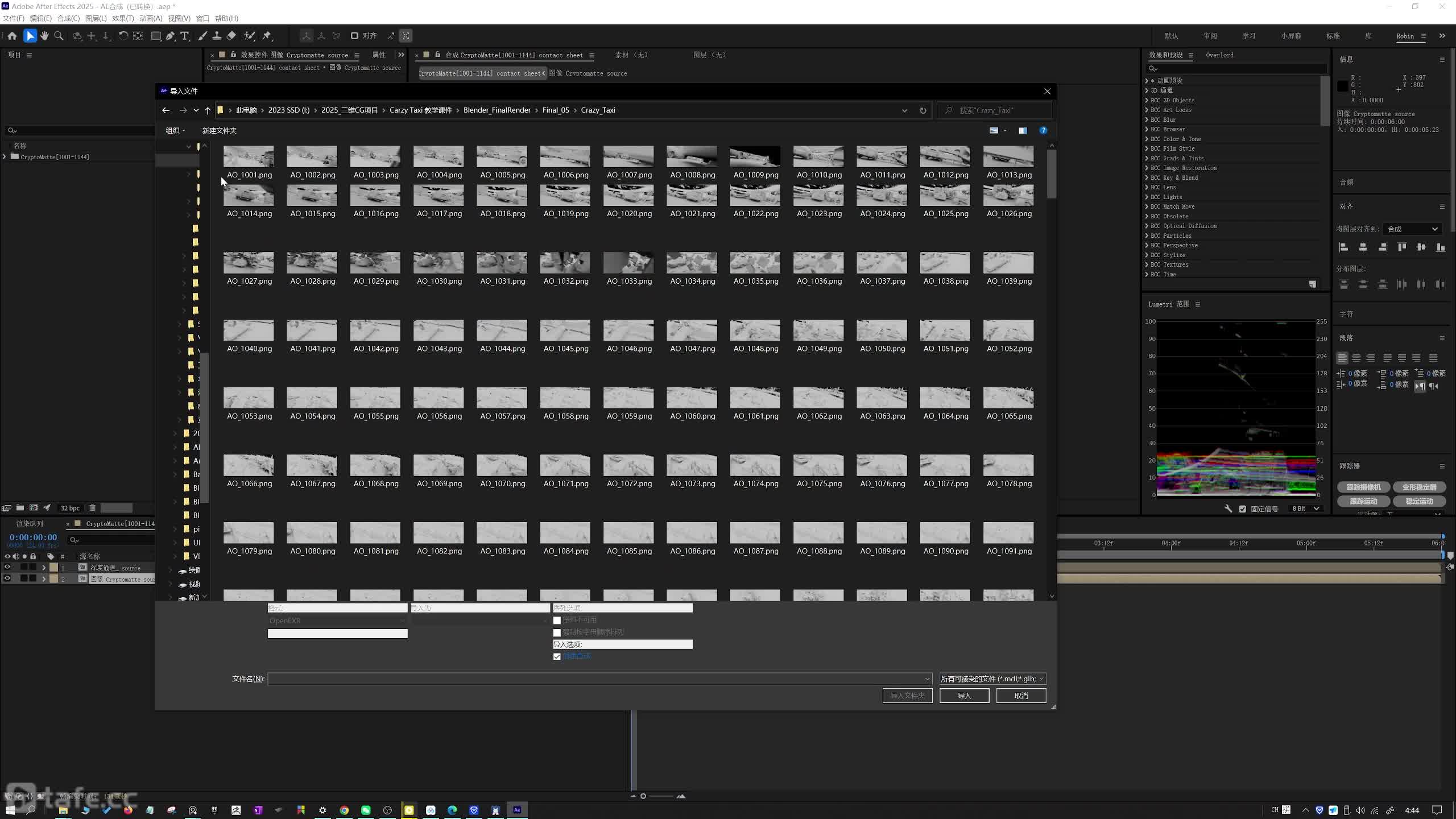Image resolution: width=1456 pixels, height=819 pixels.
Task: Select the AO_1033.png thumbnail
Action: click(628, 263)
